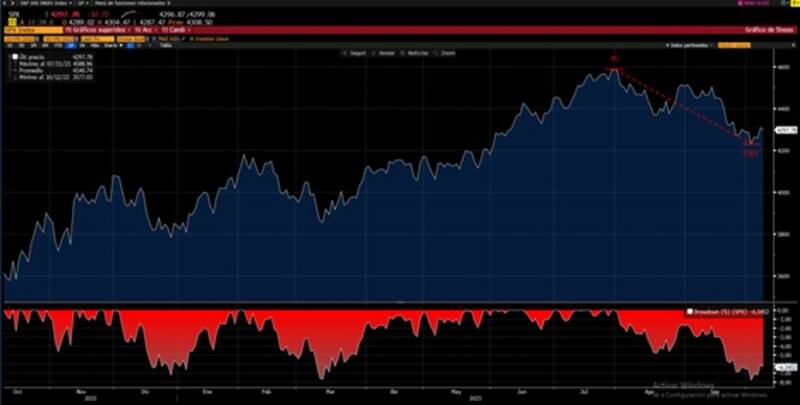The width and height of the screenshot is (800, 405).
Task: Click the Drowdown legend white square icon
Action: point(690,312)
